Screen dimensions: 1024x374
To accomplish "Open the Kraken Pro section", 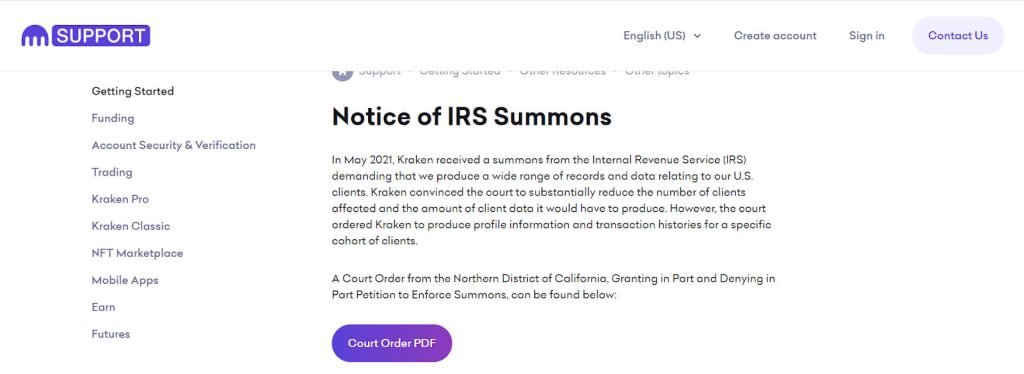I will pos(120,199).
